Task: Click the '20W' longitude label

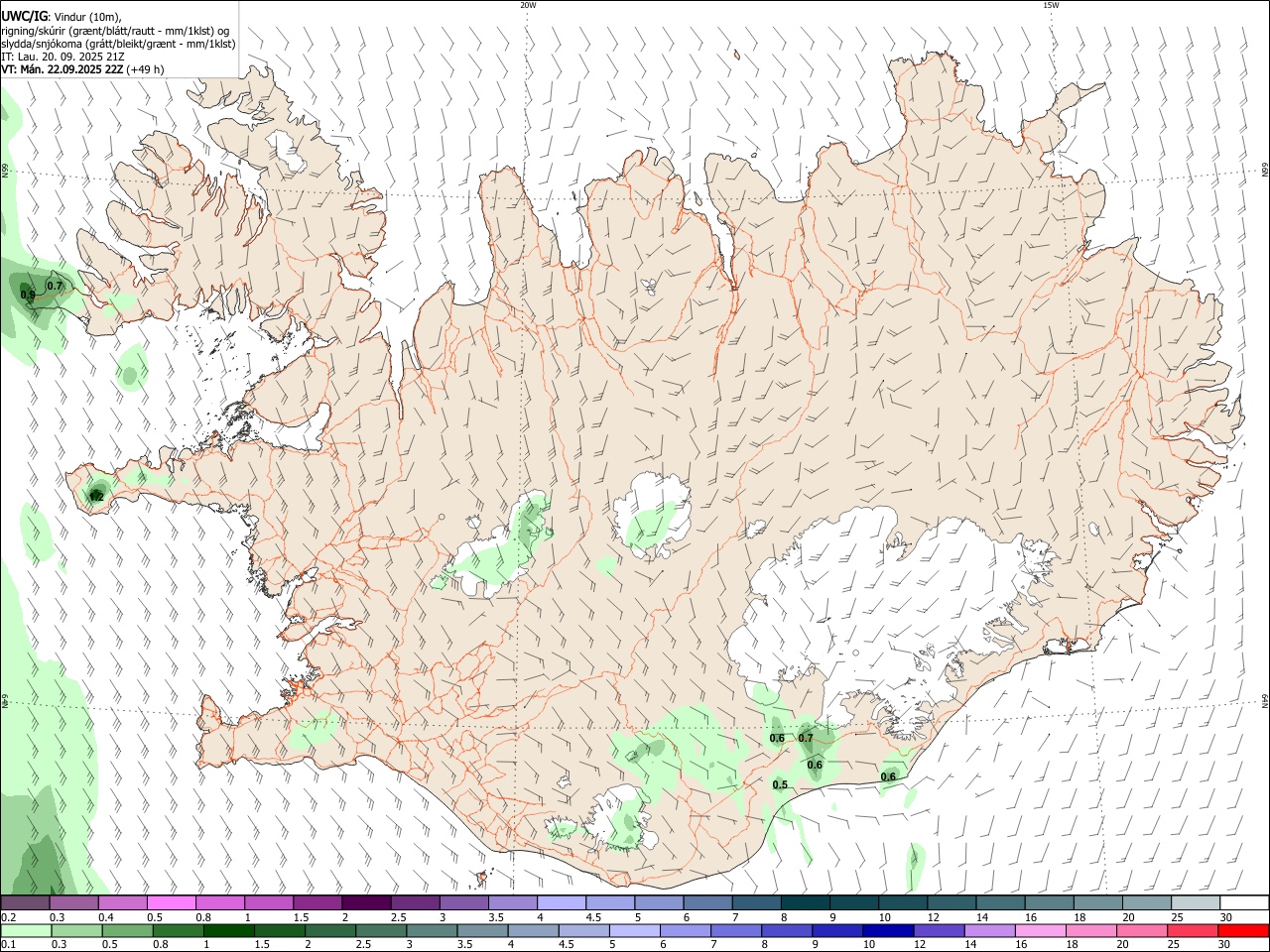Action: [528, 5]
